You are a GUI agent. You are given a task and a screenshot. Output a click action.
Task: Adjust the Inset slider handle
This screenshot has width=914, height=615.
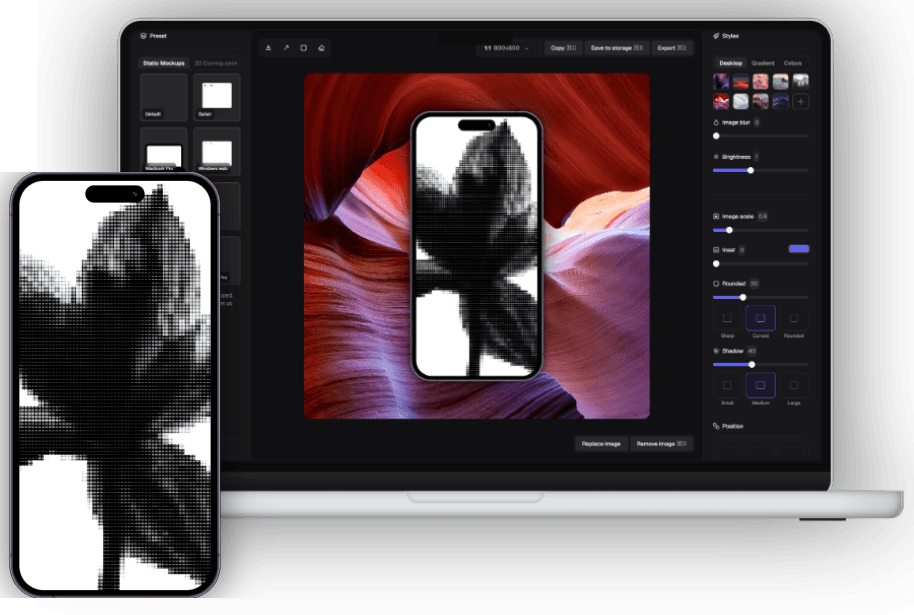point(716,263)
